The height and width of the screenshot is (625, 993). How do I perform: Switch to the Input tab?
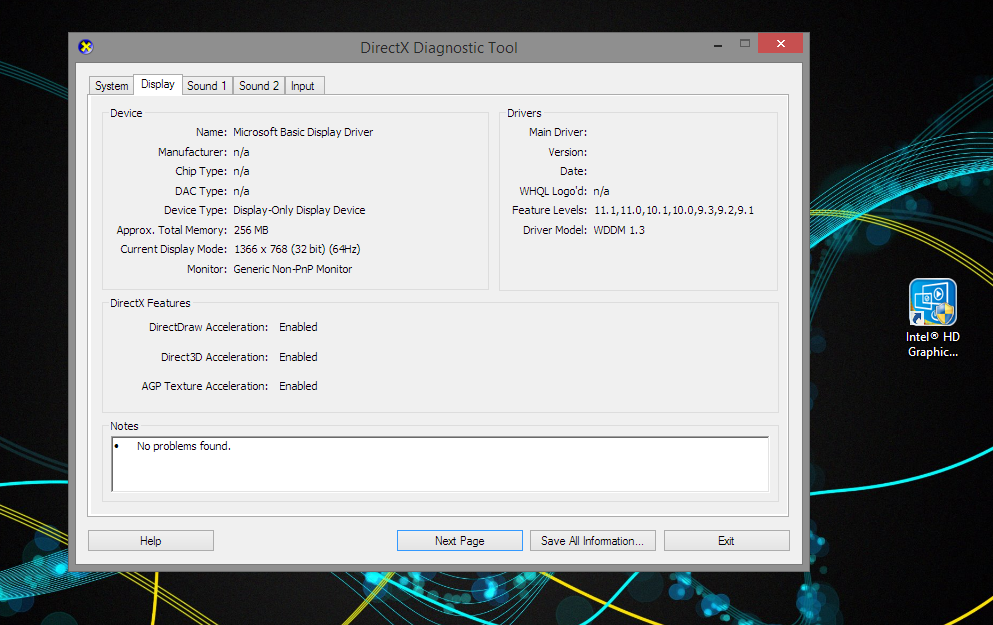tap(303, 85)
